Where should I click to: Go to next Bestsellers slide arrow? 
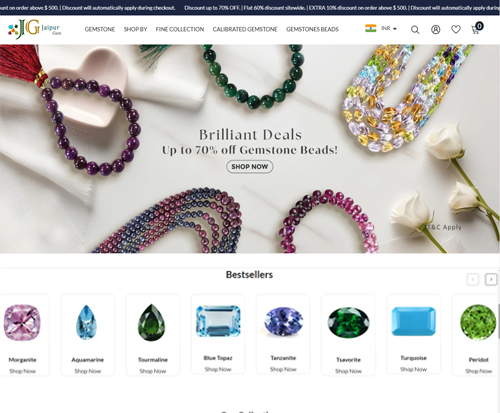491,279
